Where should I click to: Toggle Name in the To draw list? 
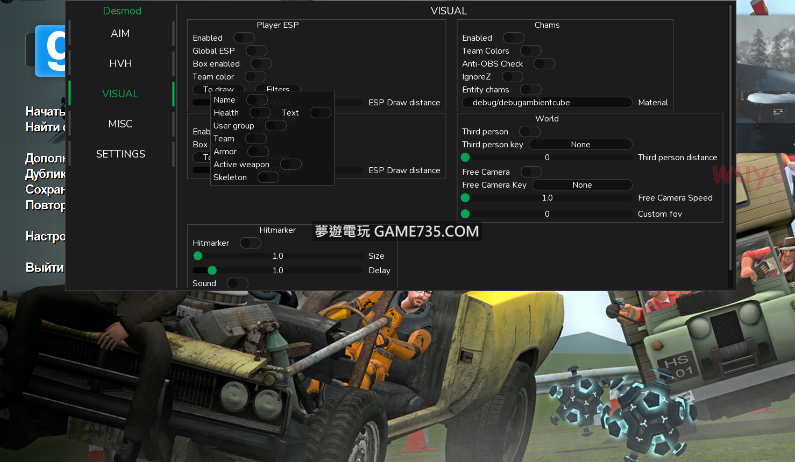(x=257, y=100)
